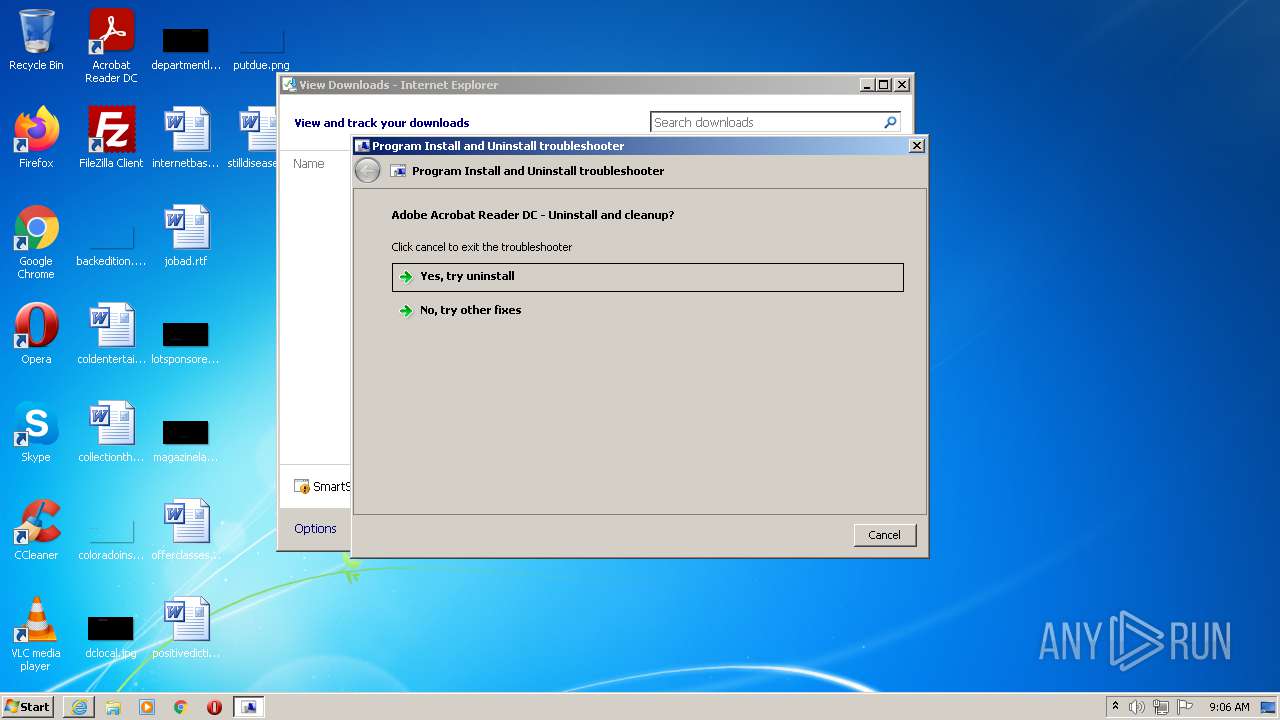The image size is (1280, 720).
Task: Open Opera from taskbar
Action: 215,707
